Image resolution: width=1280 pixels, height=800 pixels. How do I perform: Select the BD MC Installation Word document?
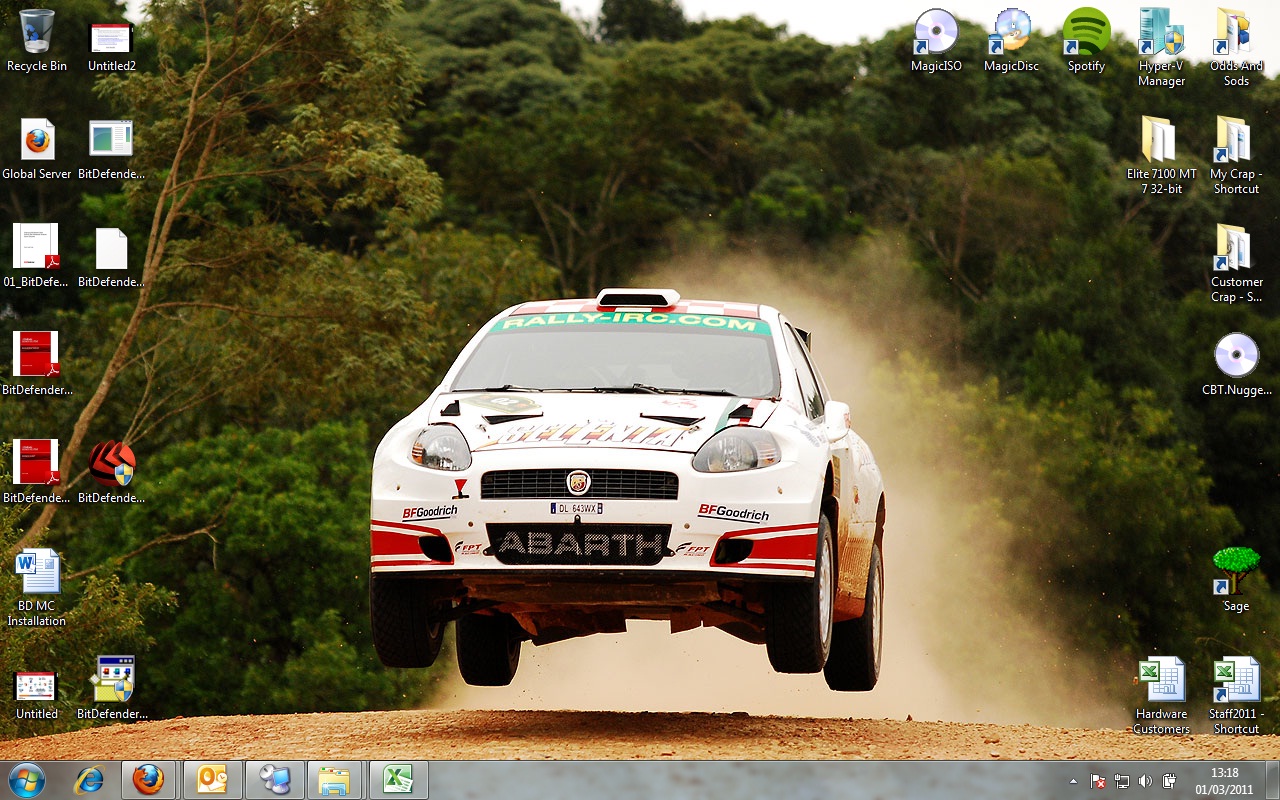pyautogui.click(x=37, y=588)
